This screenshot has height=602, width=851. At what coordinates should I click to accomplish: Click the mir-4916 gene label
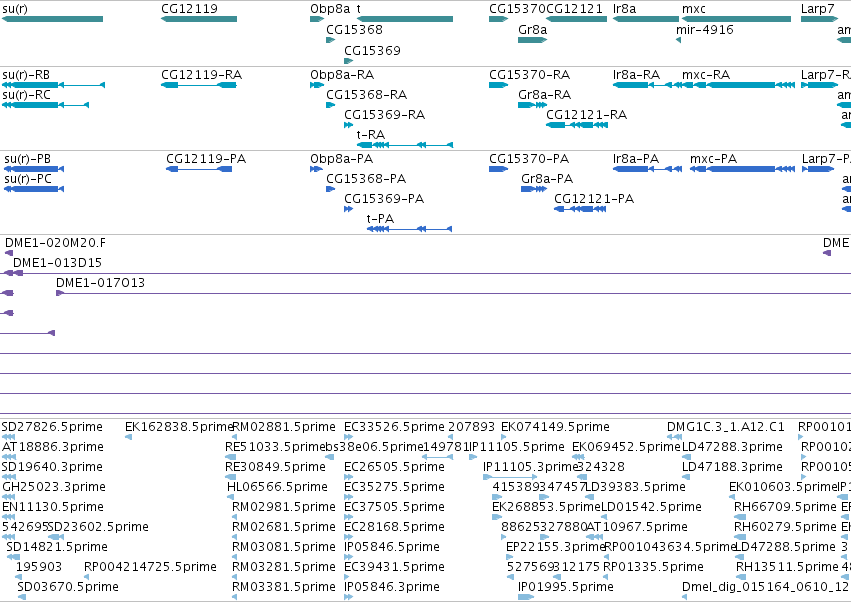click(x=704, y=29)
